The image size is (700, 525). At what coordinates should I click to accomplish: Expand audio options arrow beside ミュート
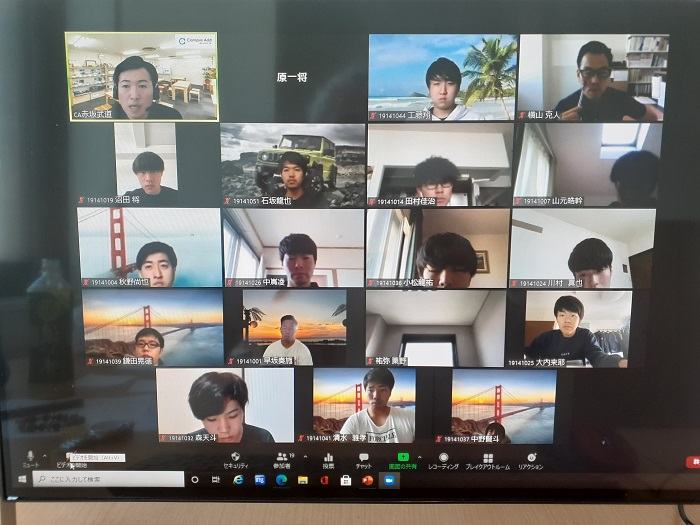[x=45, y=456]
